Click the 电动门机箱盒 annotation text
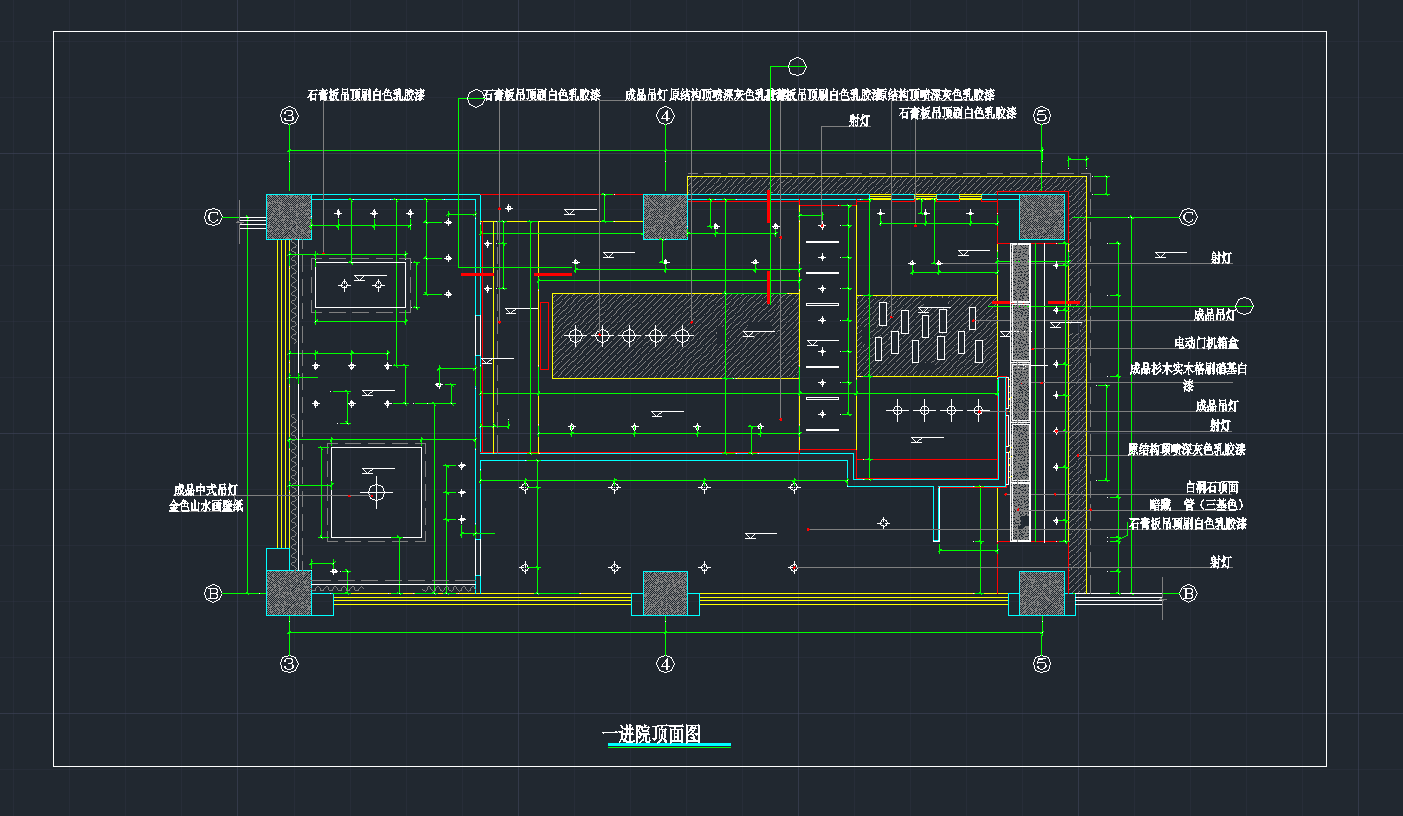Viewport: 1403px width, 816px height. point(1206,343)
